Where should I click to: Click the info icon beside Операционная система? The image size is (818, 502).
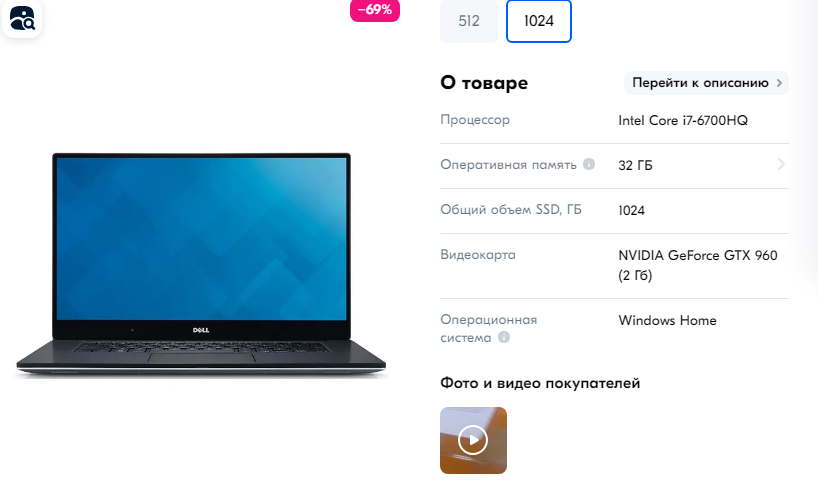point(504,337)
